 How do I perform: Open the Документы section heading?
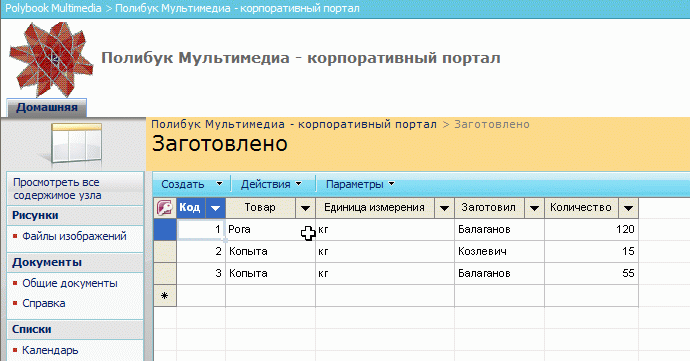(x=47, y=262)
